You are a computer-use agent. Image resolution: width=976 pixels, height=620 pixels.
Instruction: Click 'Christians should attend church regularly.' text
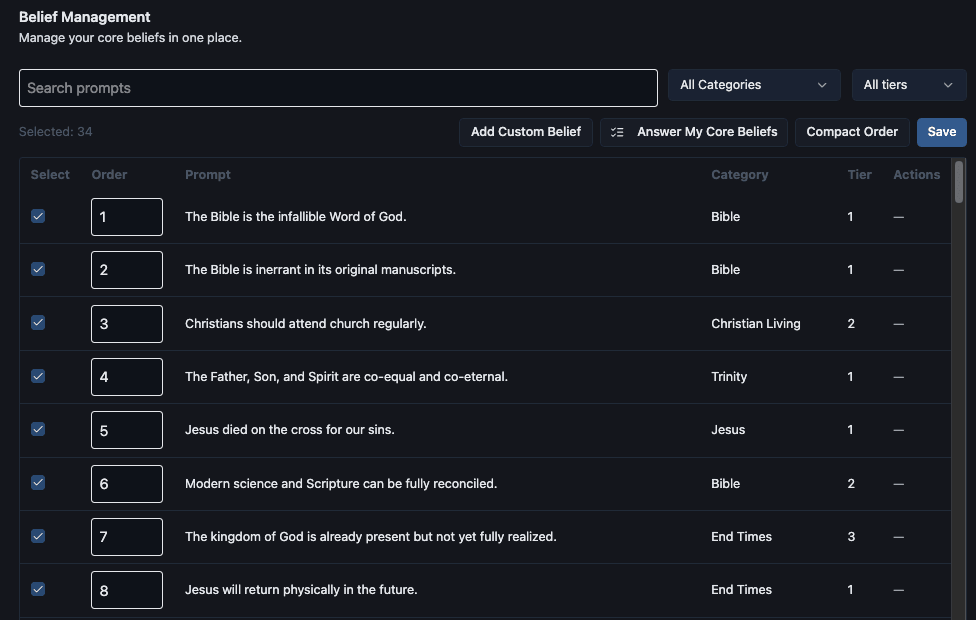(x=305, y=324)
